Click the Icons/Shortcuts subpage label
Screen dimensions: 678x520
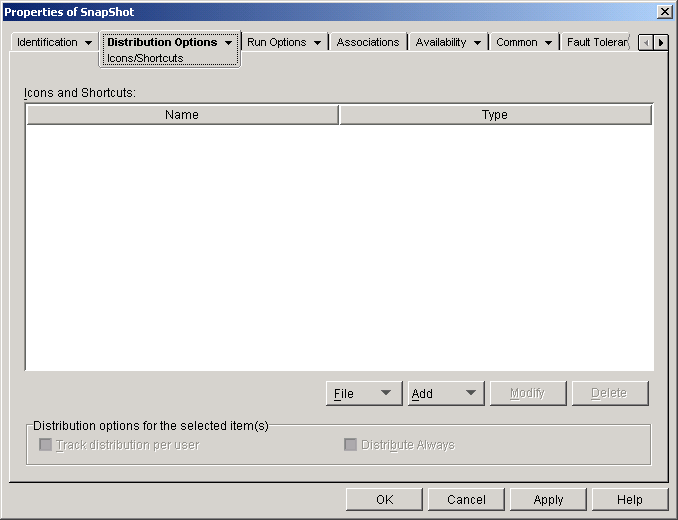145,58
